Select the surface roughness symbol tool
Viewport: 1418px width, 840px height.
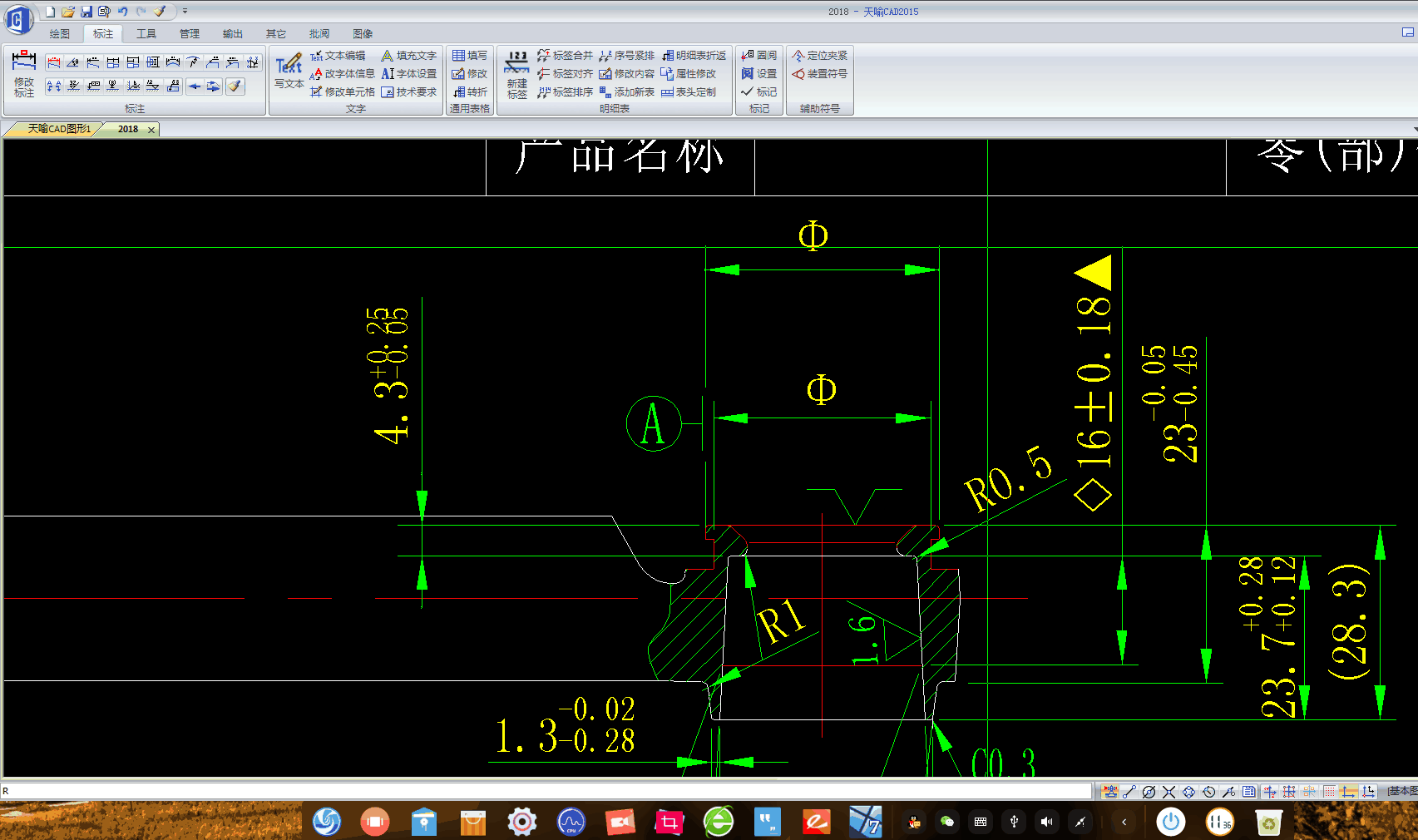click(73, 86)
